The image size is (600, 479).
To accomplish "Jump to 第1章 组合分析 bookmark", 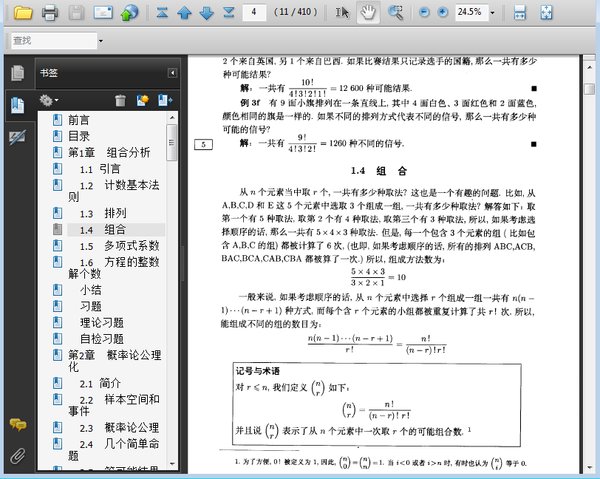I will [x=109, y=152].
